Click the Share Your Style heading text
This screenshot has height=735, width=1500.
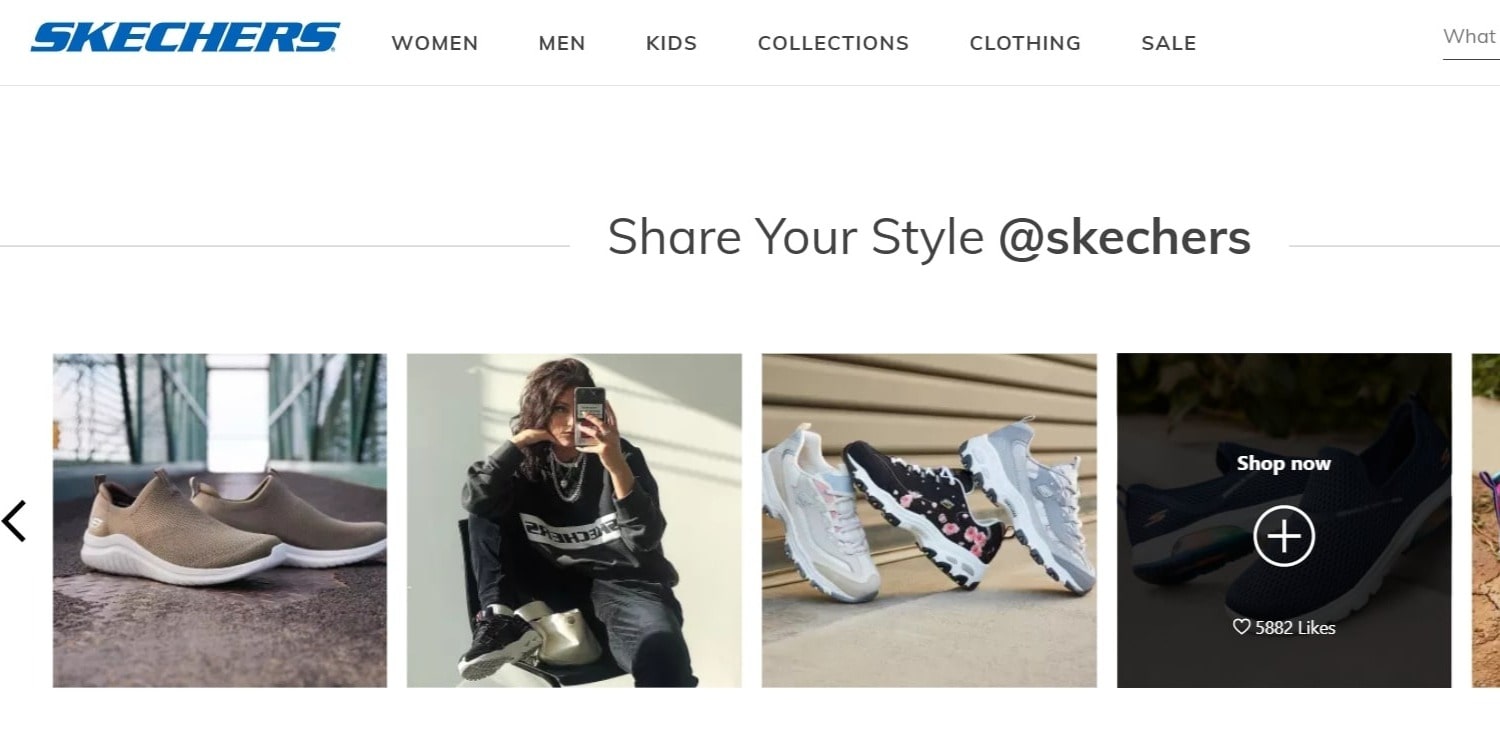point(795,238)
